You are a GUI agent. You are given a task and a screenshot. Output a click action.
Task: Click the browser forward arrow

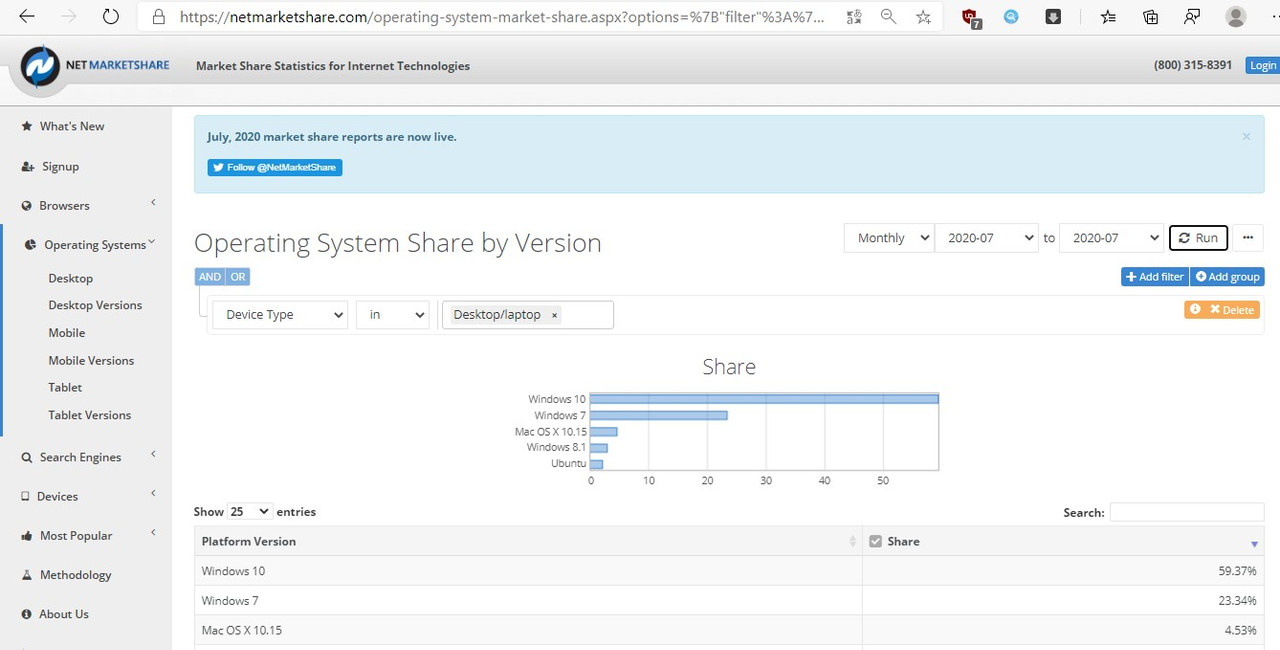[x=69, y=17]
